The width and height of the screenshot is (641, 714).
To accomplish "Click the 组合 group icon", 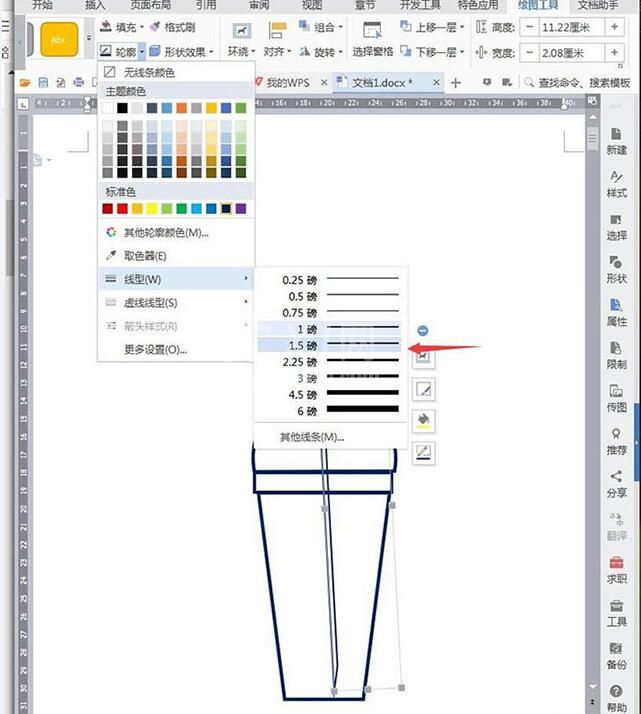I will pyautogui.click(x=304, y=26).
